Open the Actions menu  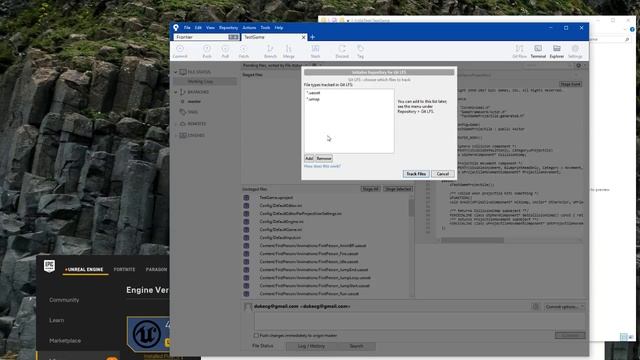tap(249, 28)
